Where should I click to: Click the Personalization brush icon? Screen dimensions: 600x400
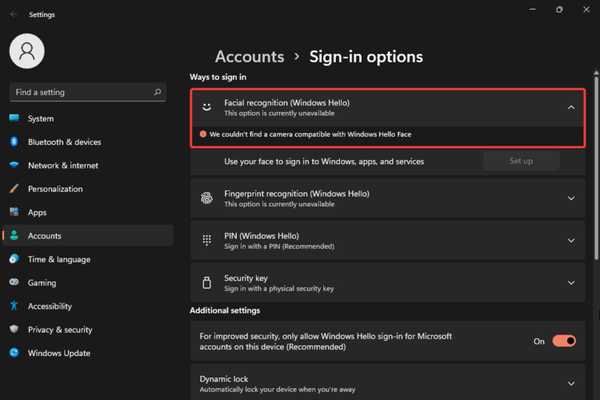click(x=14, y=189)
